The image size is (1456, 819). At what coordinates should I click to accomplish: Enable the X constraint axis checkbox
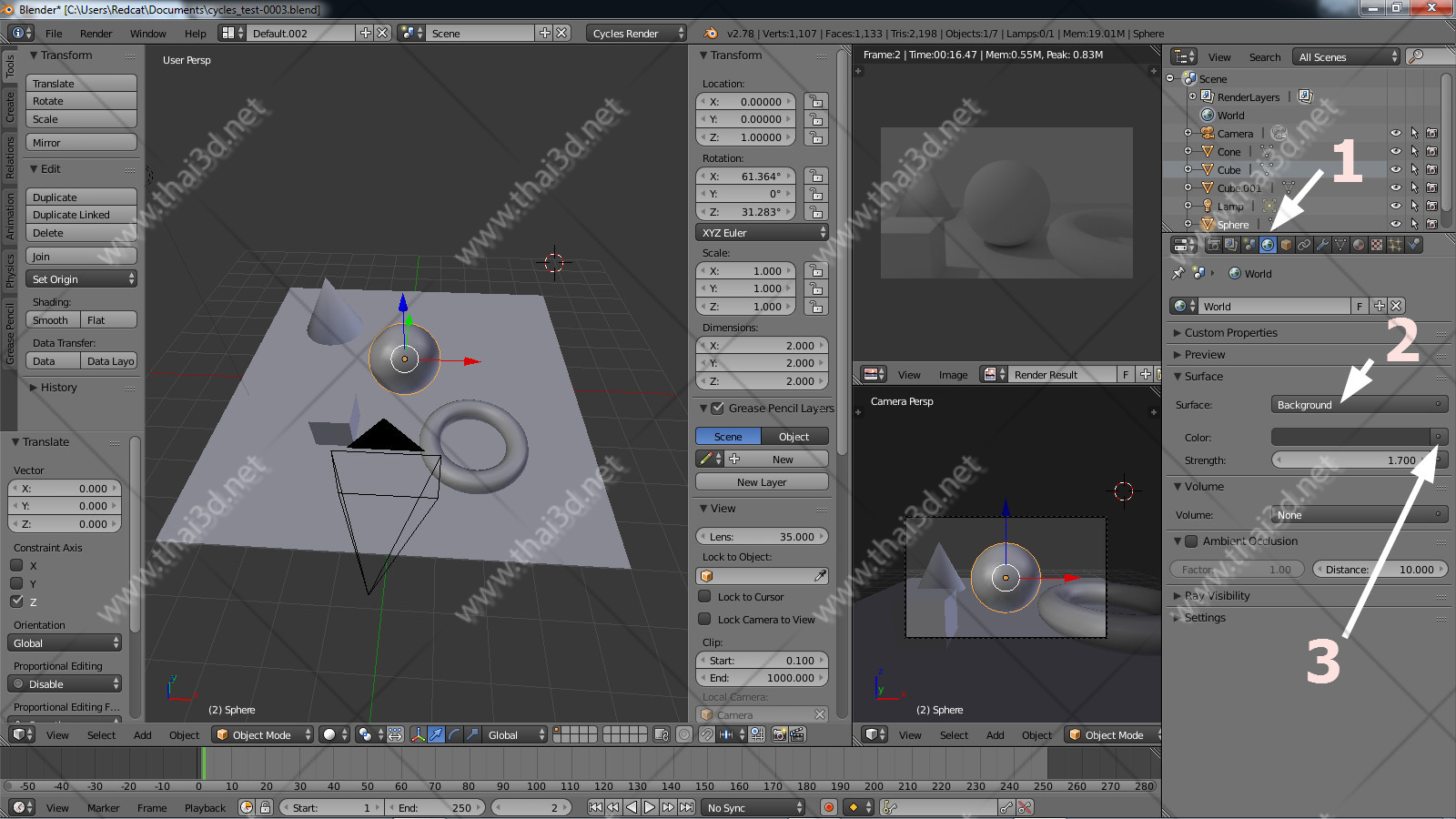tap(16, 565)
